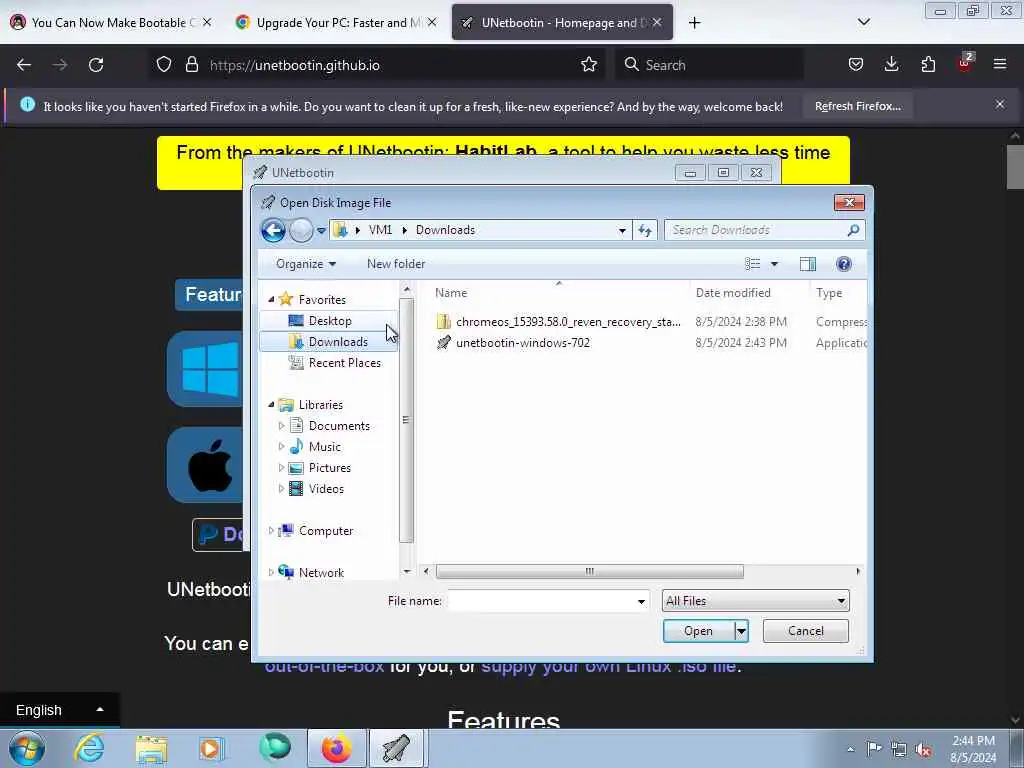This screenshot has width=1024, height=768.
Task: Show the preview pane
Action: [808, 264]
